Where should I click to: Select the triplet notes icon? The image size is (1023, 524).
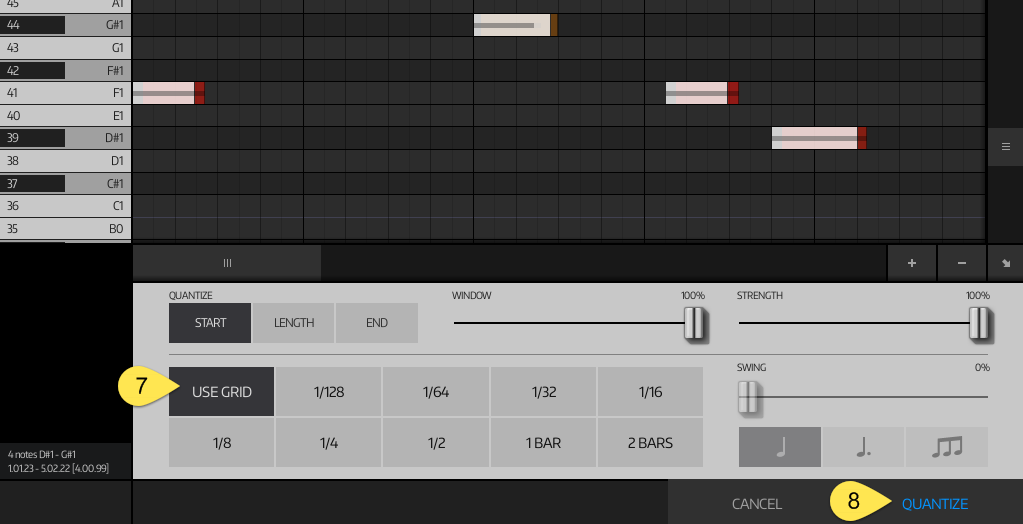[x=946, y=447]
